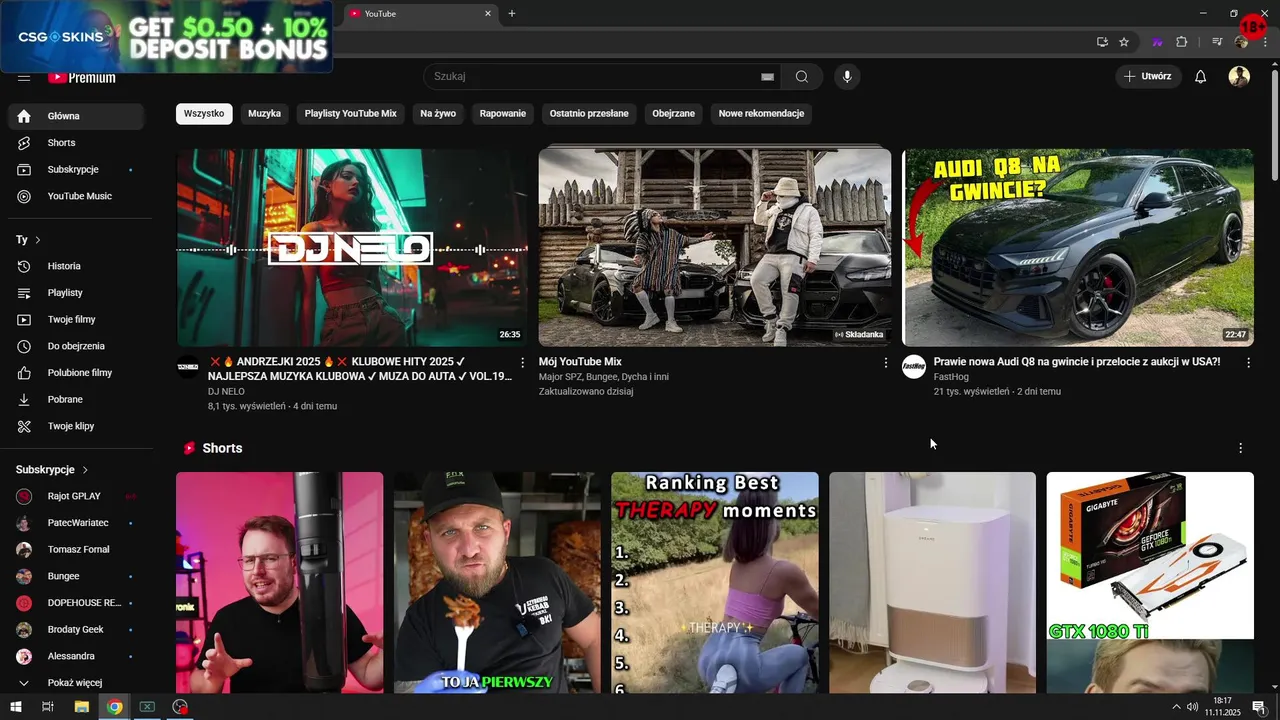Expand the Subskrypcje section heading
Image resolution: width=1280 pixels, height=720 pixels.
pos(52,470)
